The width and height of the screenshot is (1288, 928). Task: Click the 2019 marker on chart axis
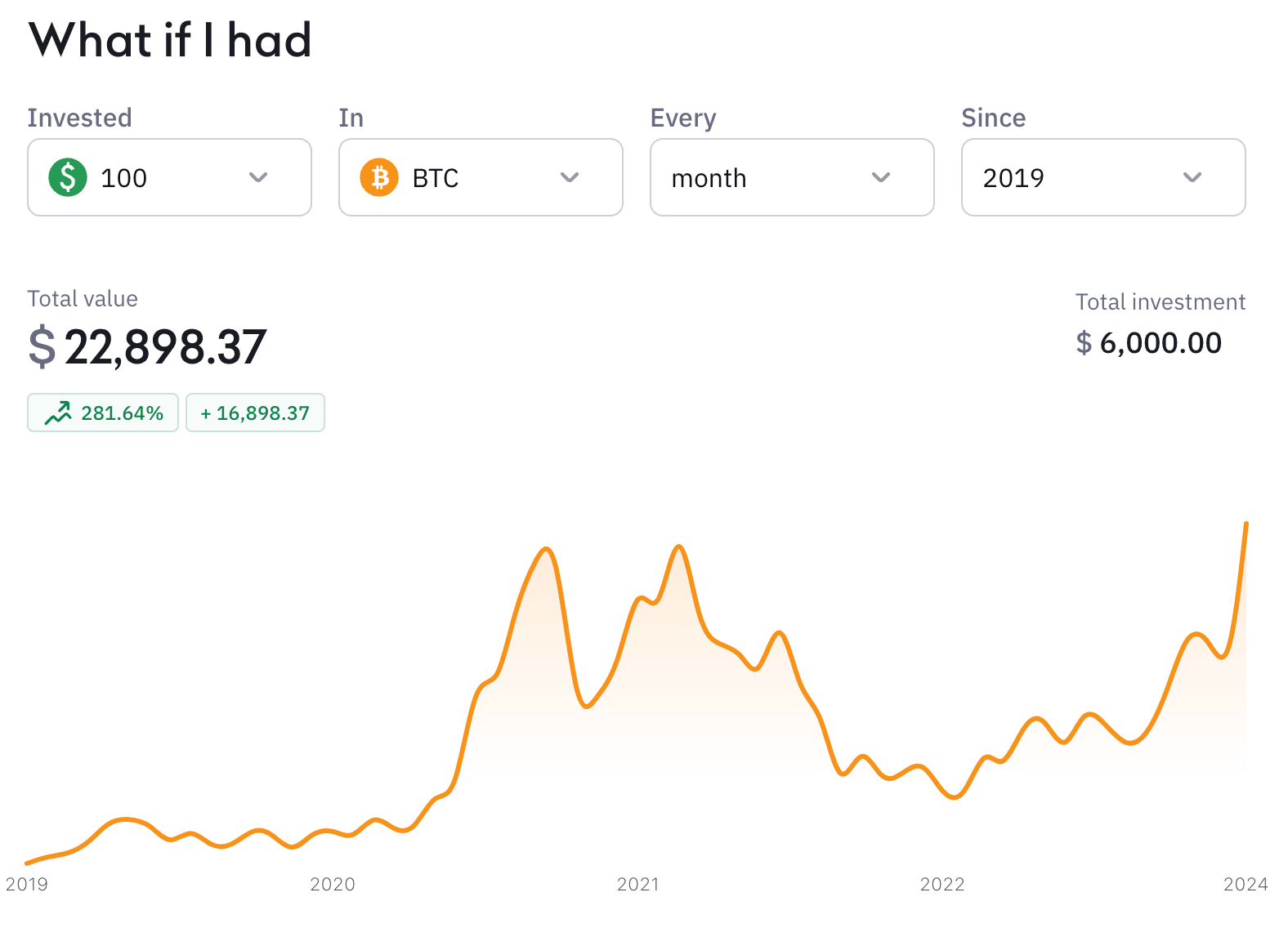[27, 884]
